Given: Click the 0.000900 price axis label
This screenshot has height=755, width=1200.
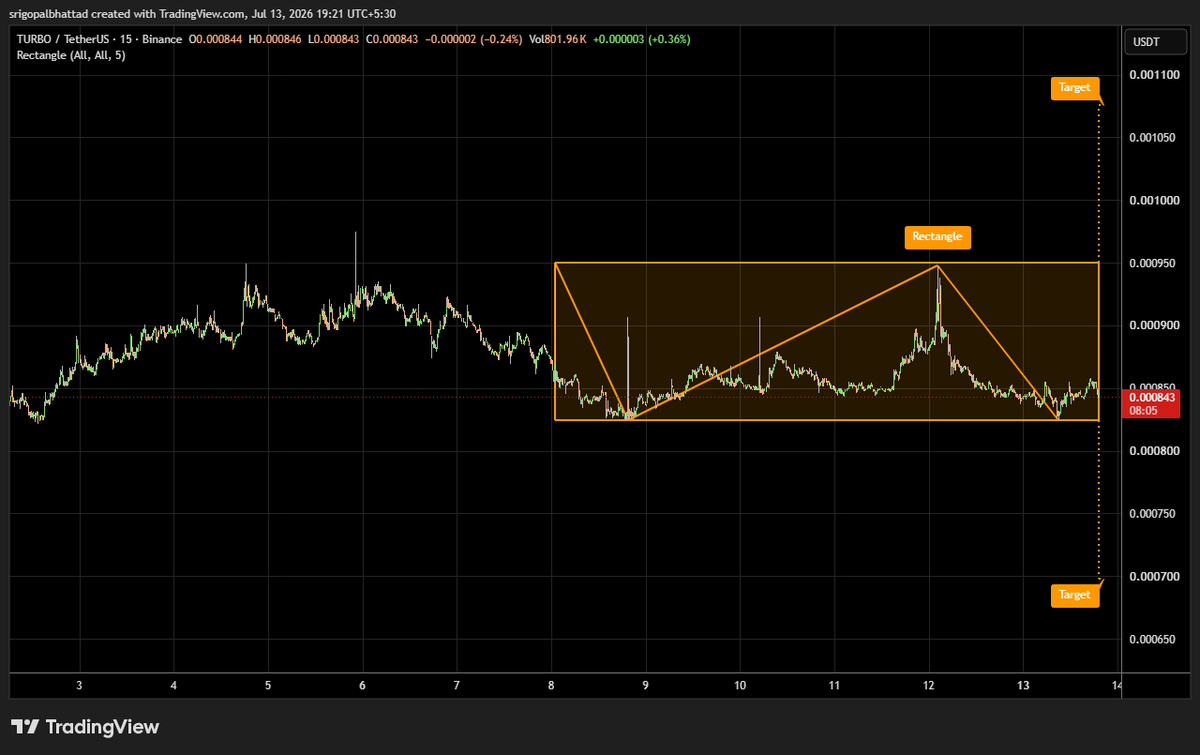Looking at the screenshot, I should coord(1153,326).
